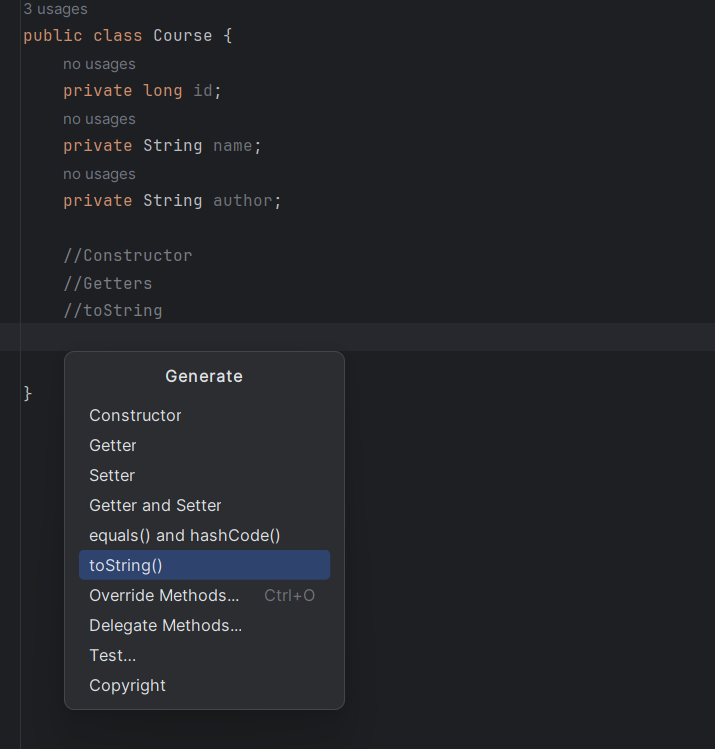Click the 'long' type keyword
This screenshot has width=715, height=749.
tap(163, 90)
